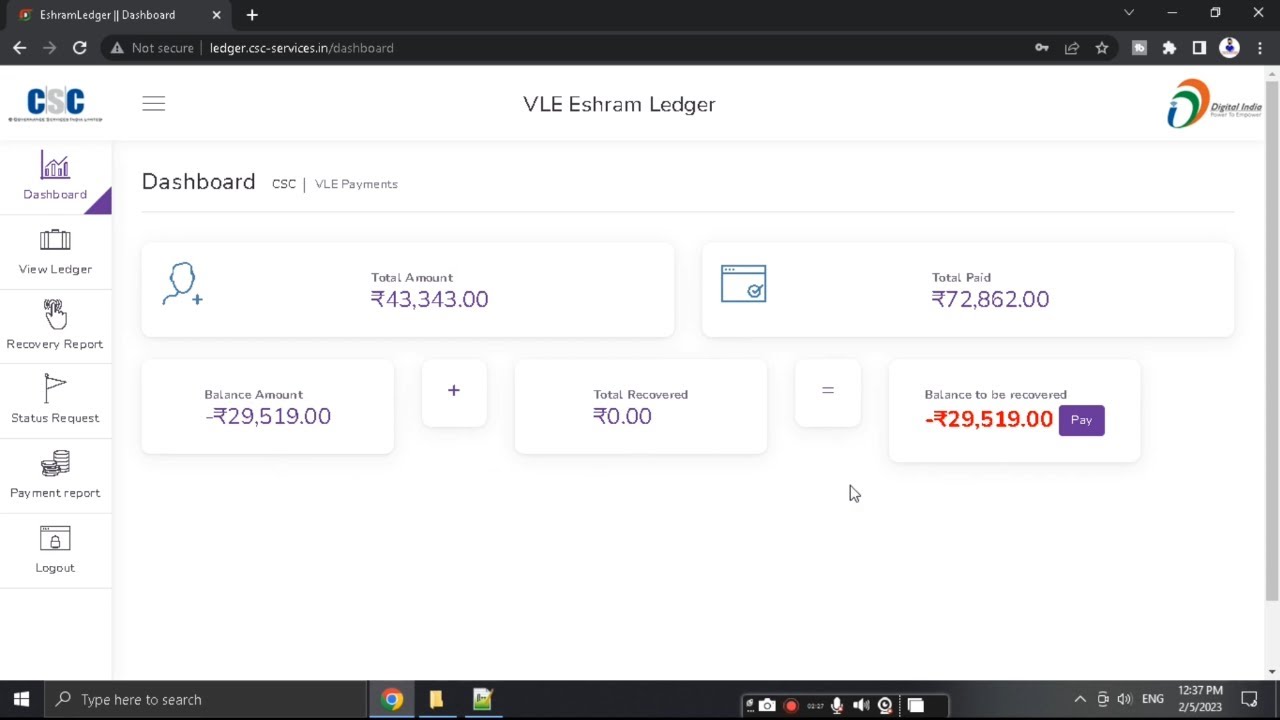Click the CSC logo
1280x720 pixels.
[56, 104]
